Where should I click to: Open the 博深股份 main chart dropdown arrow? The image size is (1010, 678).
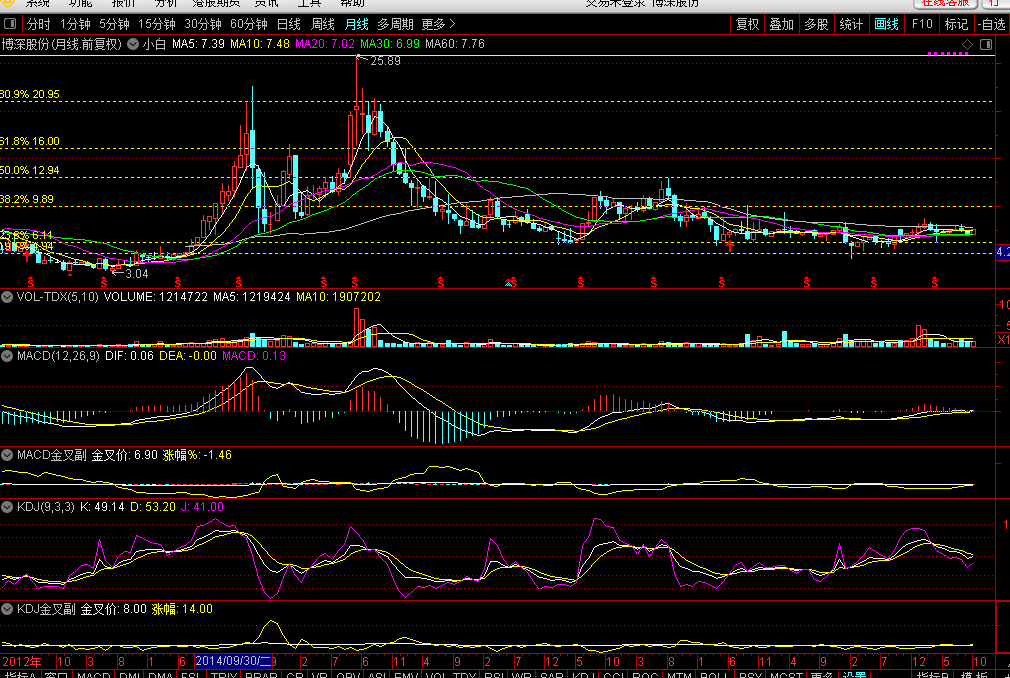pos(133,45)
